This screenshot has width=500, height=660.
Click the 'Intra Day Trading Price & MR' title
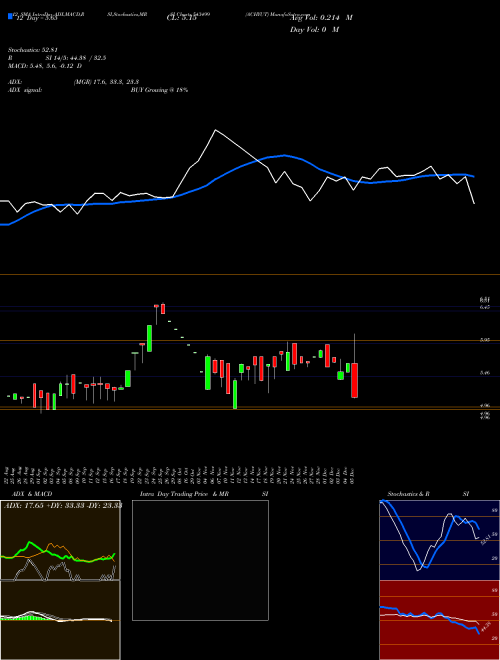pyautogui.click(x=184, y=494)
